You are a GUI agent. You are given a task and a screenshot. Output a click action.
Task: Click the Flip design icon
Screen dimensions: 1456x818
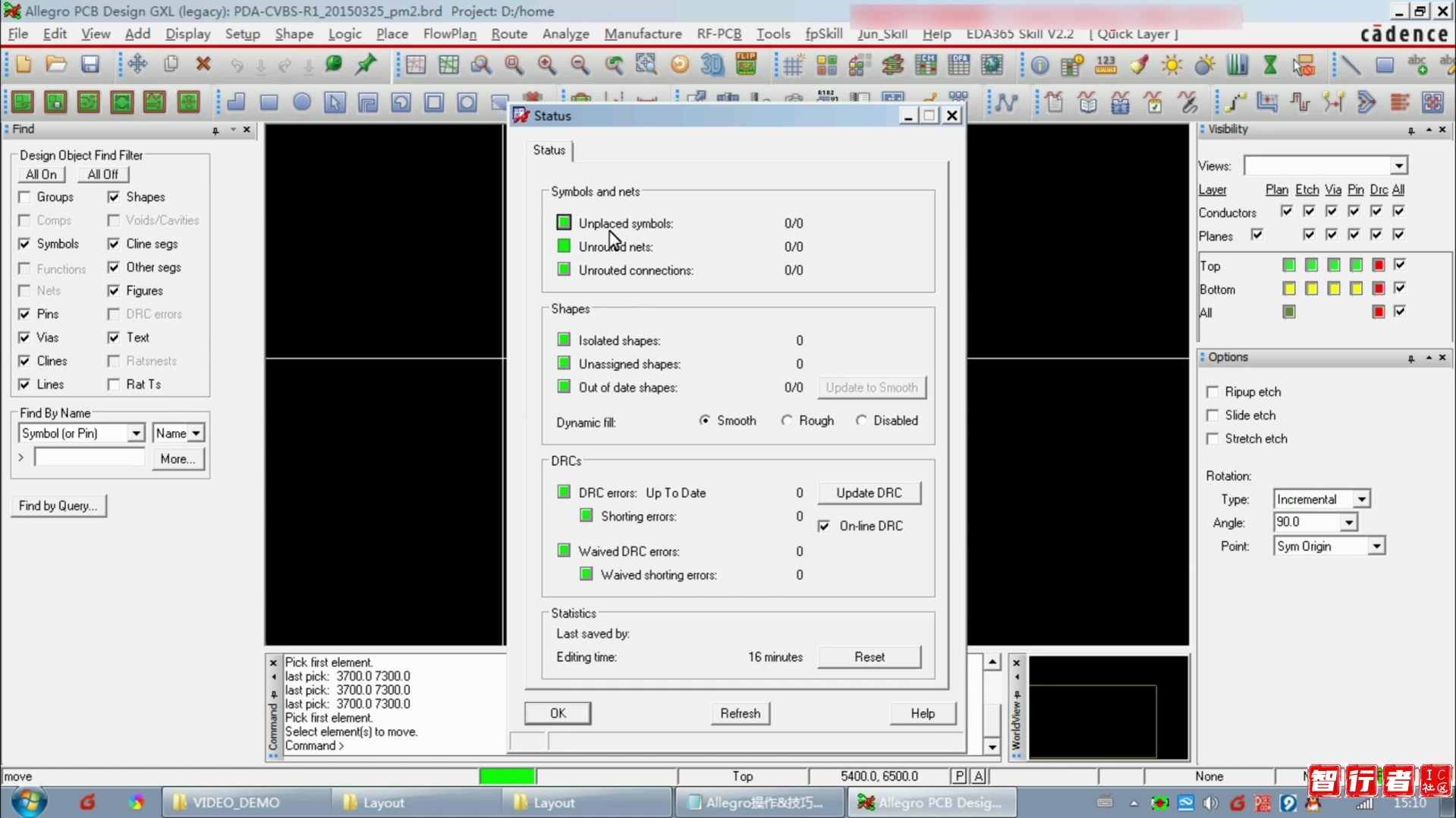coord(747,64)
